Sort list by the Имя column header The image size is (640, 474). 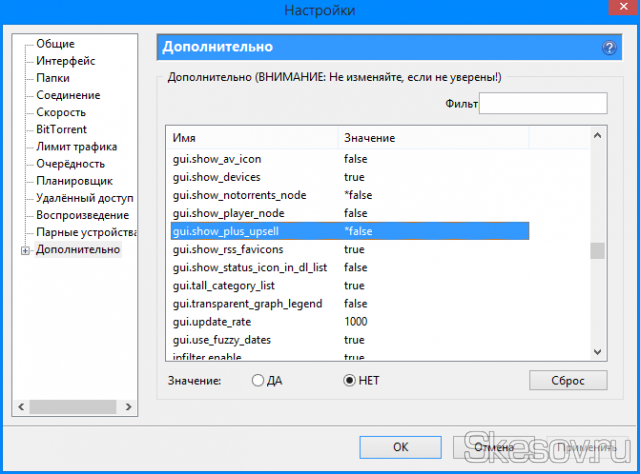tap(252, 137)
